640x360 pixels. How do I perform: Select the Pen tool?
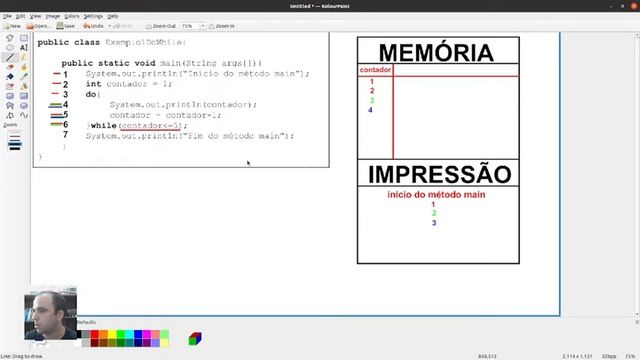click(24, 58)
